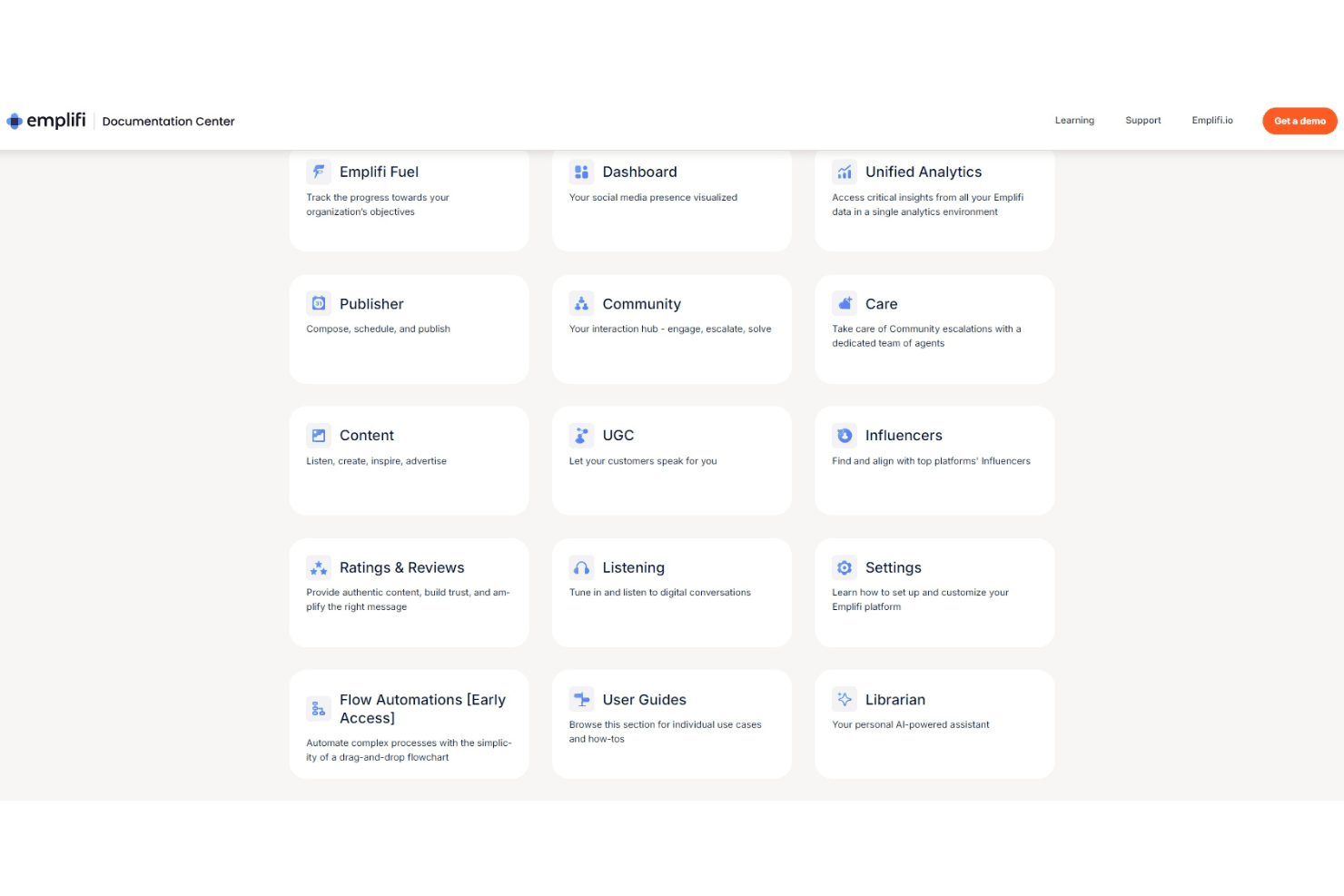
Task: Click the Content image icon
Action: [319, 436]
